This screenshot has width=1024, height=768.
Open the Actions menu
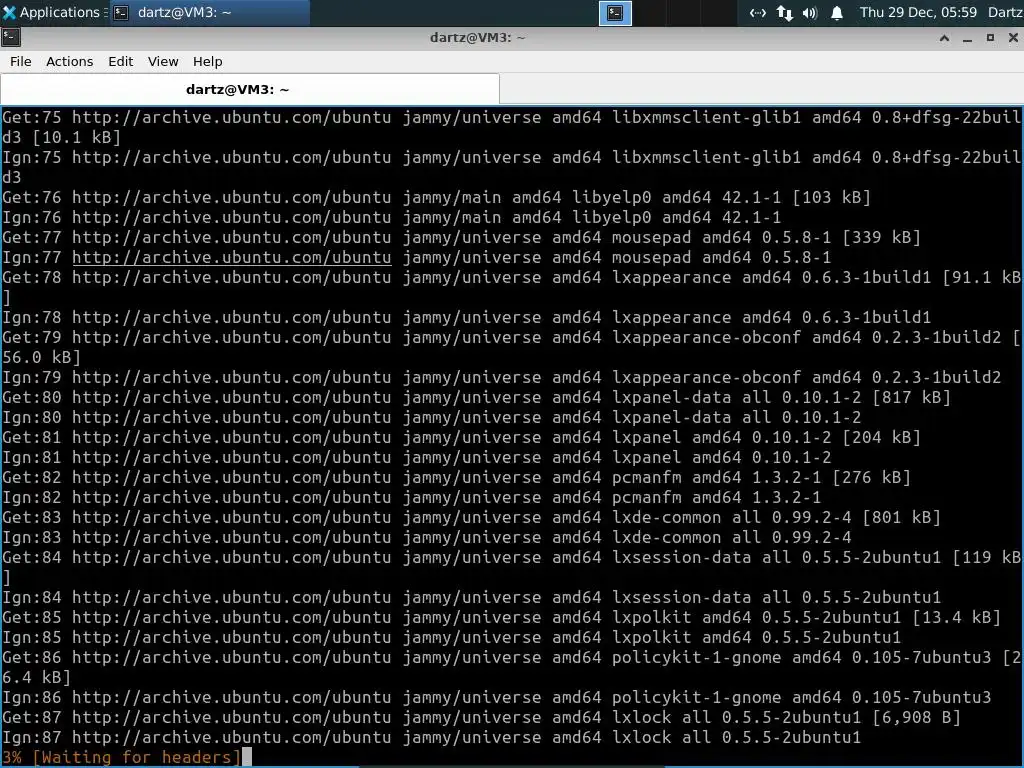tap(69, 61)
